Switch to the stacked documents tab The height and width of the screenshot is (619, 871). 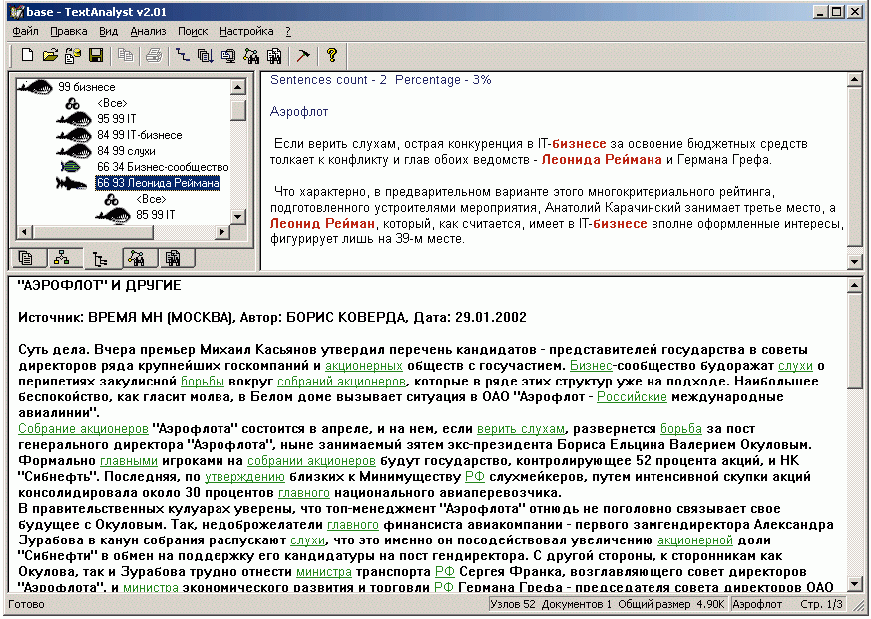26,258
